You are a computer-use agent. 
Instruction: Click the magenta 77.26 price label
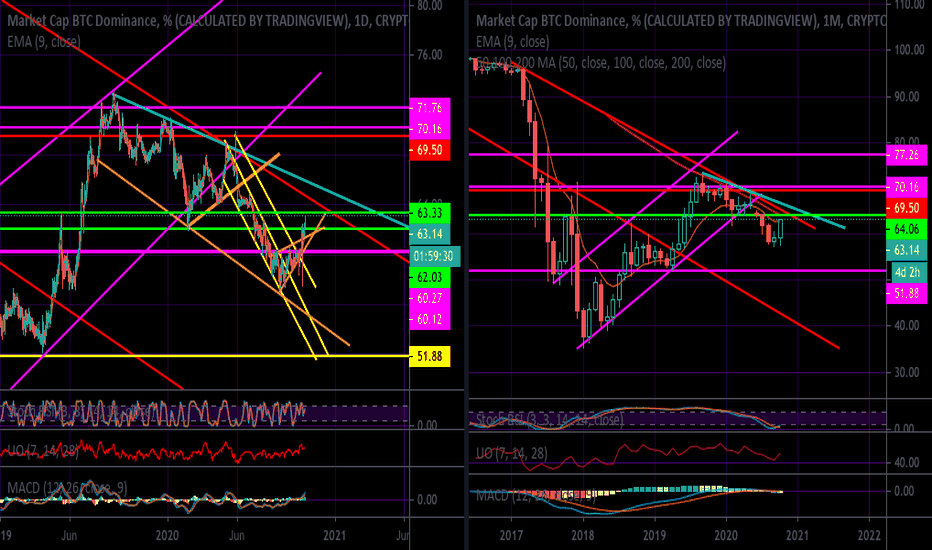click(906, 155)
